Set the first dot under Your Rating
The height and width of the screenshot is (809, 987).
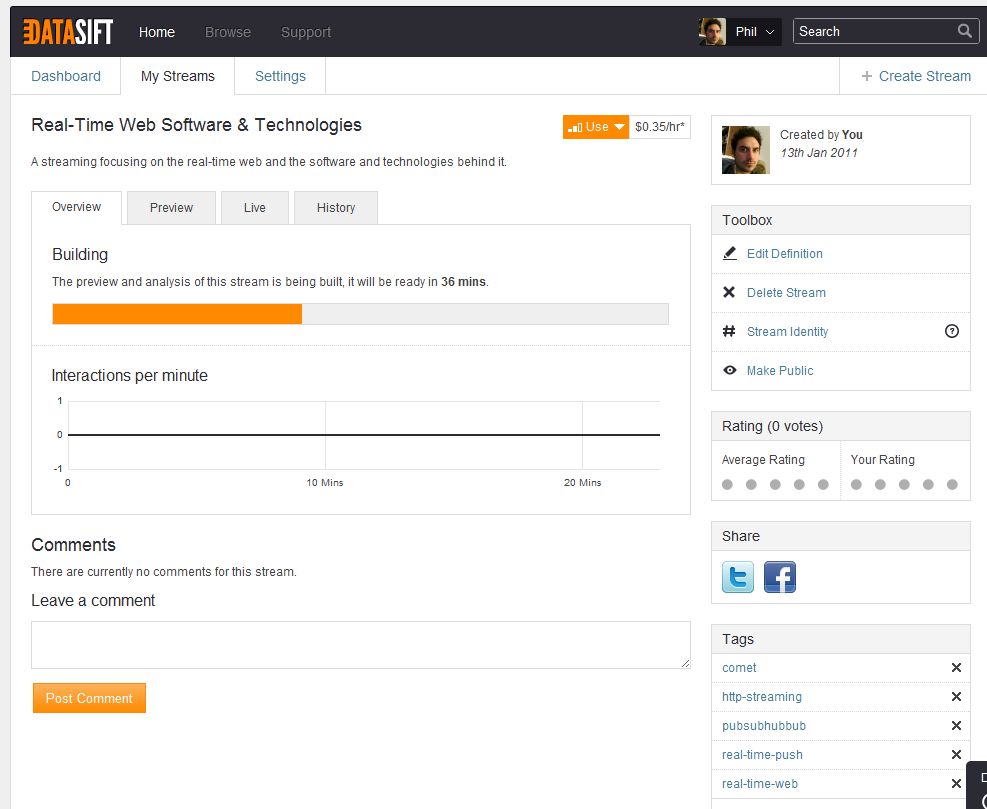point(856,484)
